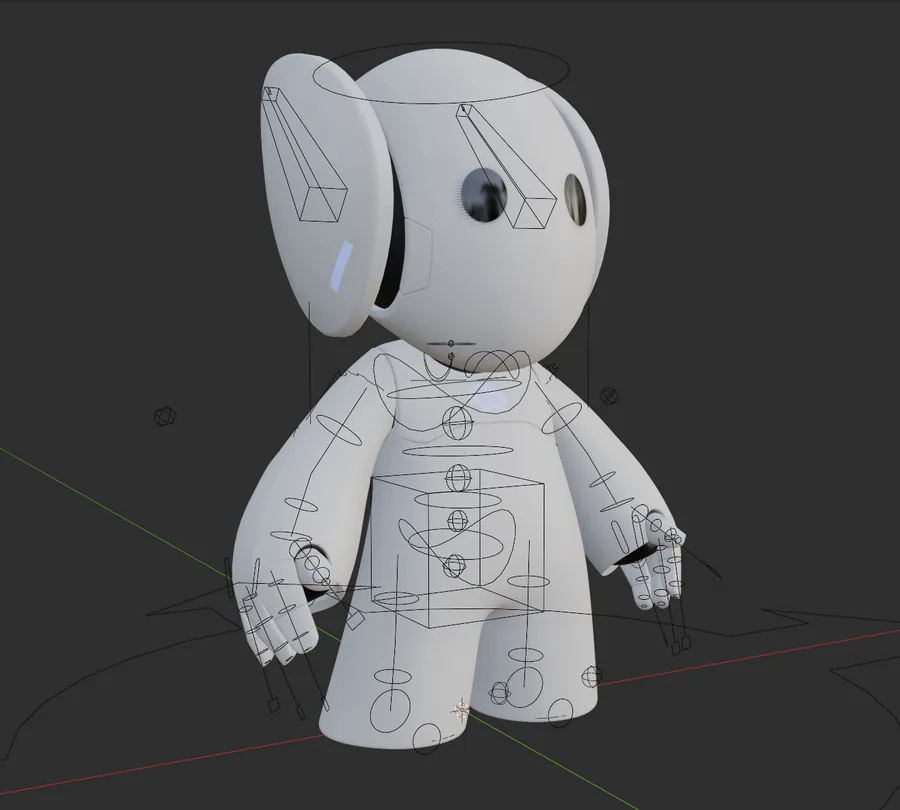Select the wire sphere on the cube's top face

pyautogui.click(x=459, y=478)
